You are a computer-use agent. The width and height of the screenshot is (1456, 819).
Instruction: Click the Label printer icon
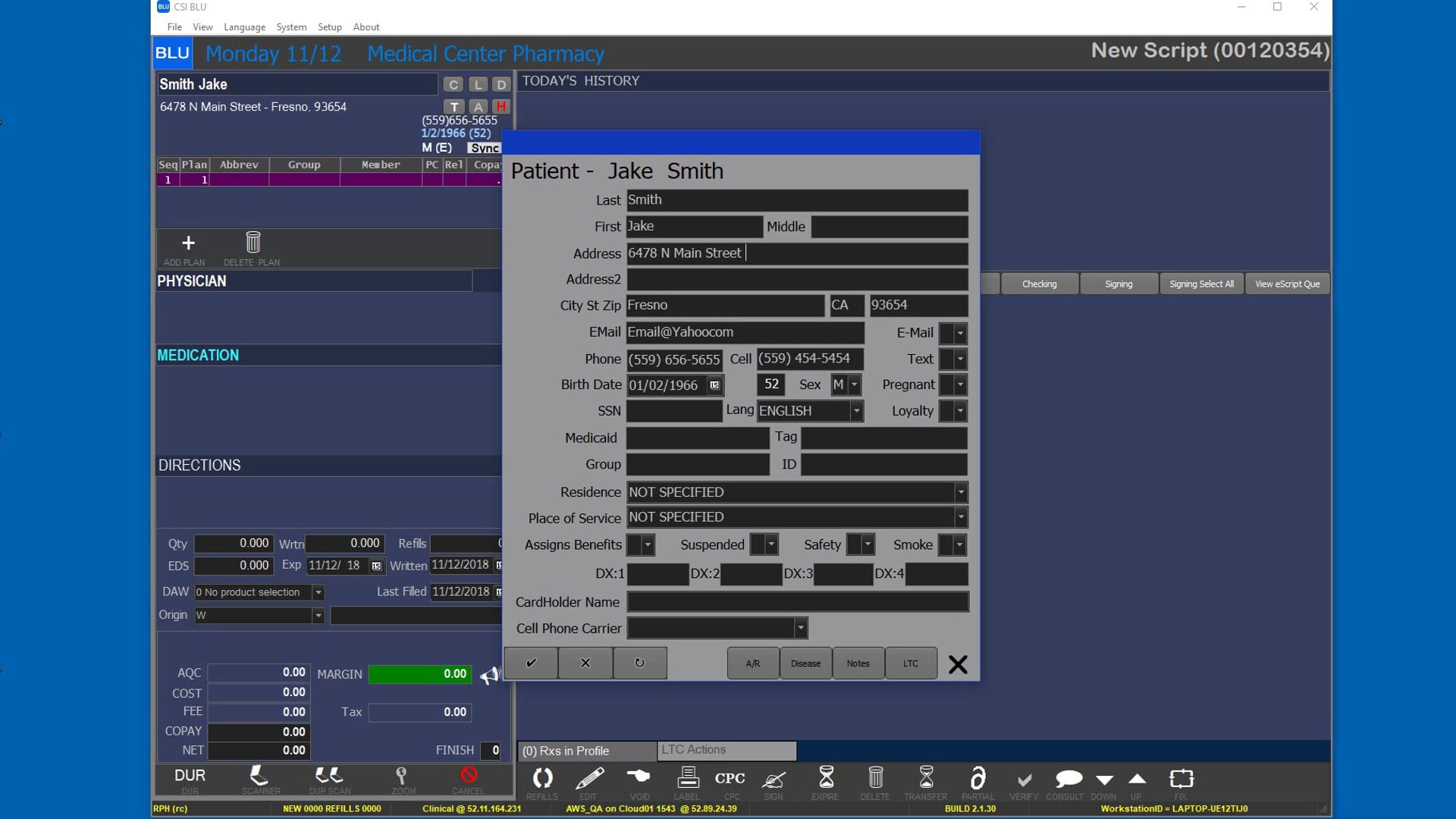coord(687,778)
